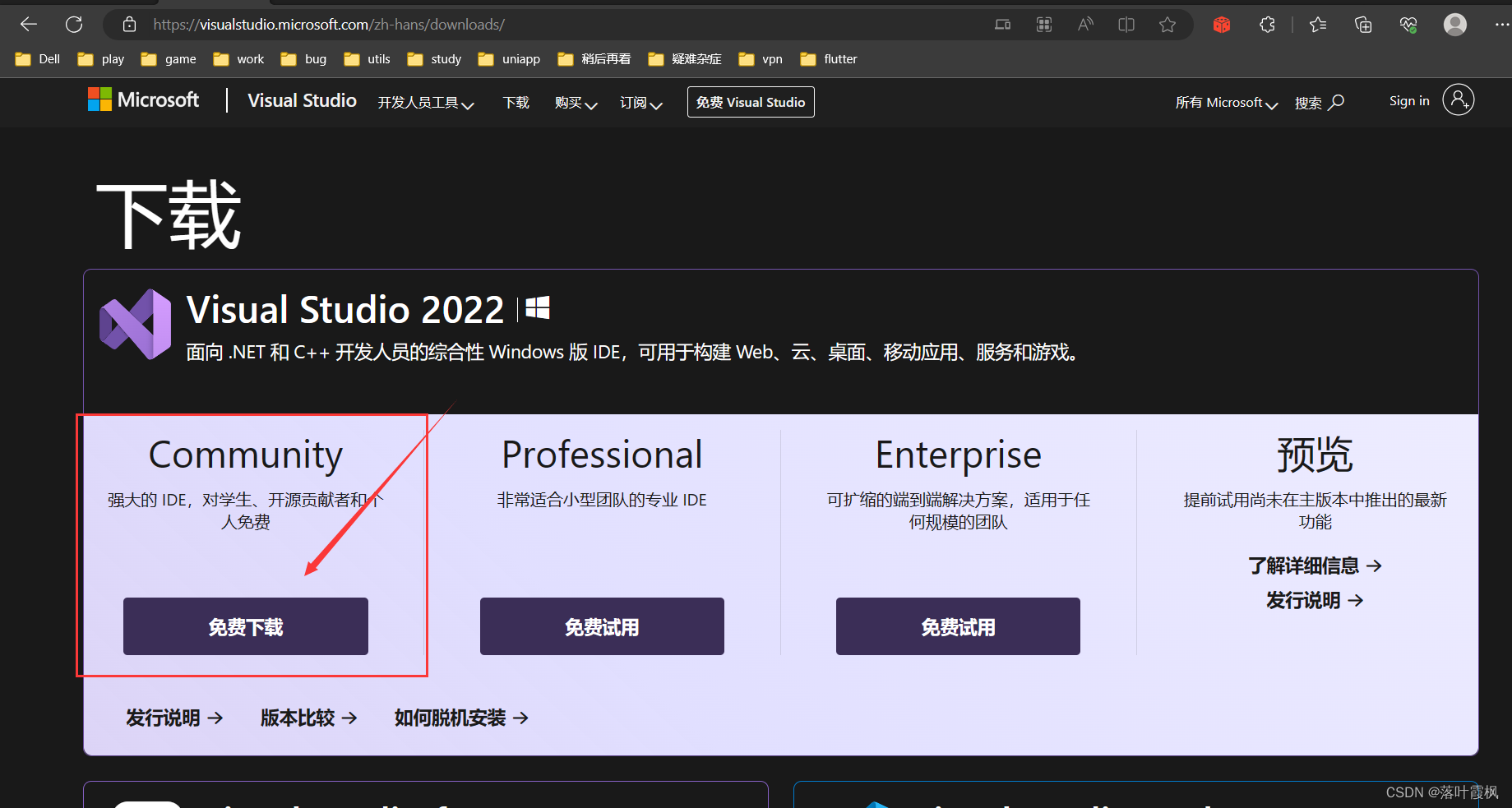Open Browser essentials heart icon
The image size is (1512, 808).
(x=1408, y=25)
